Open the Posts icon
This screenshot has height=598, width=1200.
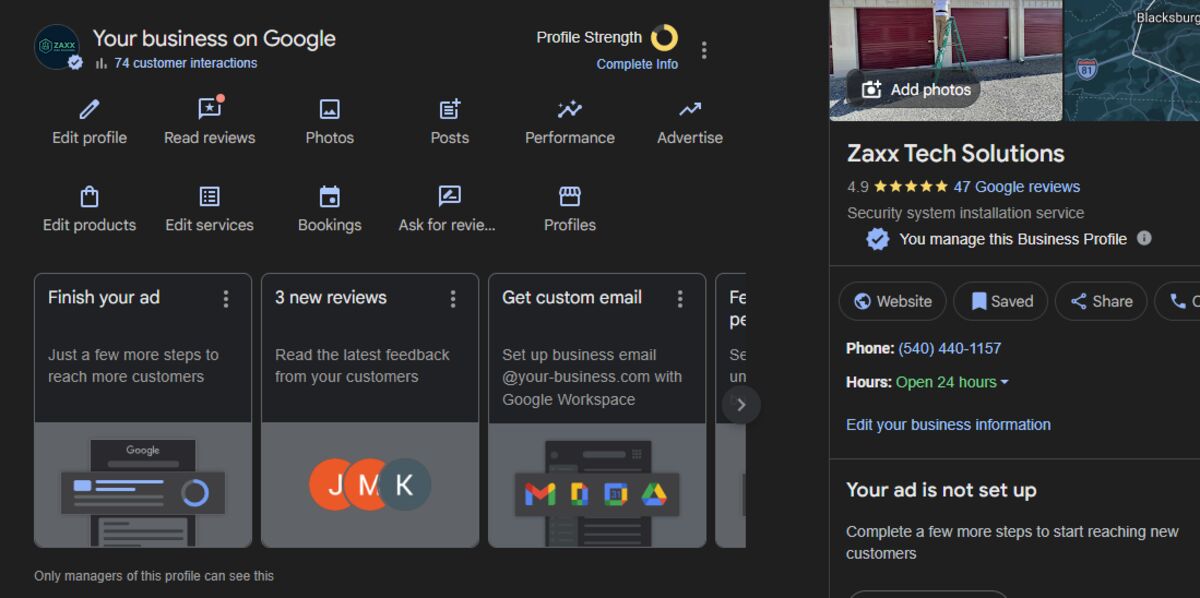449,110
